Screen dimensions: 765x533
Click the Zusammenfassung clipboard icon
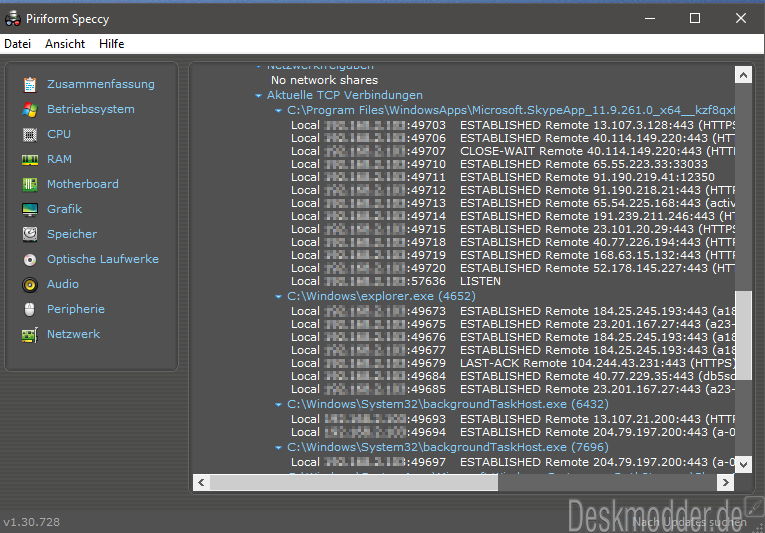tap(30, 84)
